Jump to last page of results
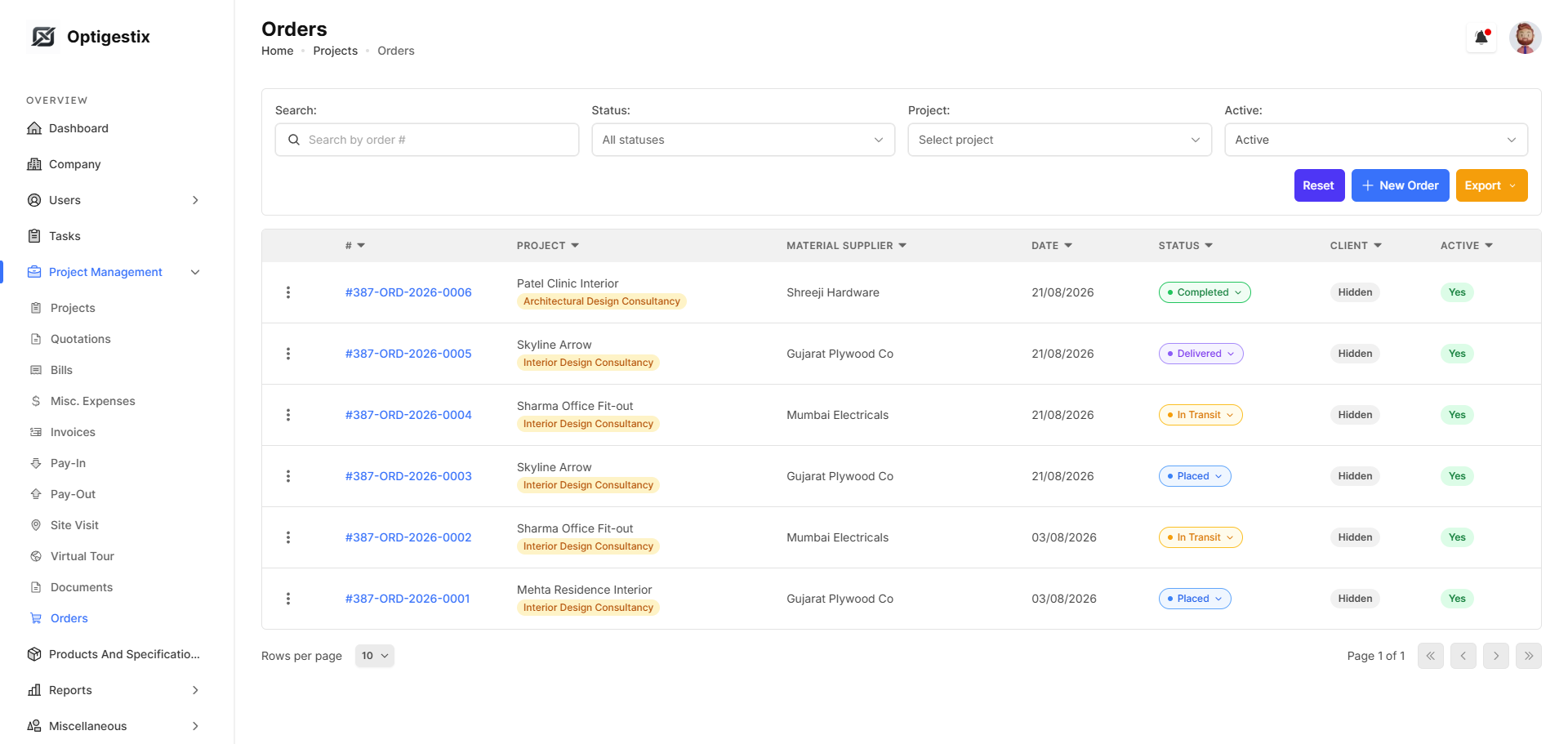Image resolution: width=1568 pixels, height=744 pixels. click(1529, 656)
